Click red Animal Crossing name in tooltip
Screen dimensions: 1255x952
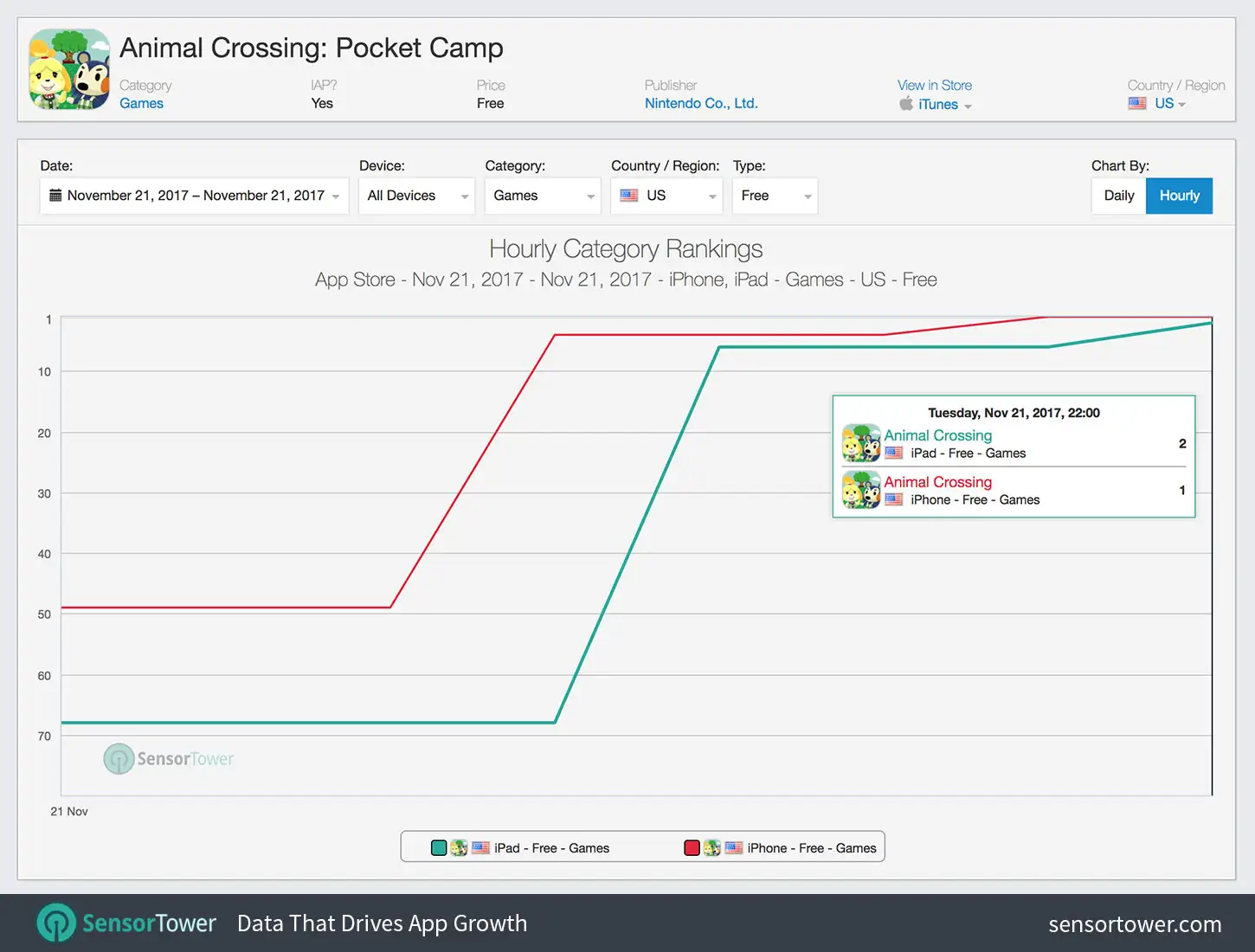938,482
